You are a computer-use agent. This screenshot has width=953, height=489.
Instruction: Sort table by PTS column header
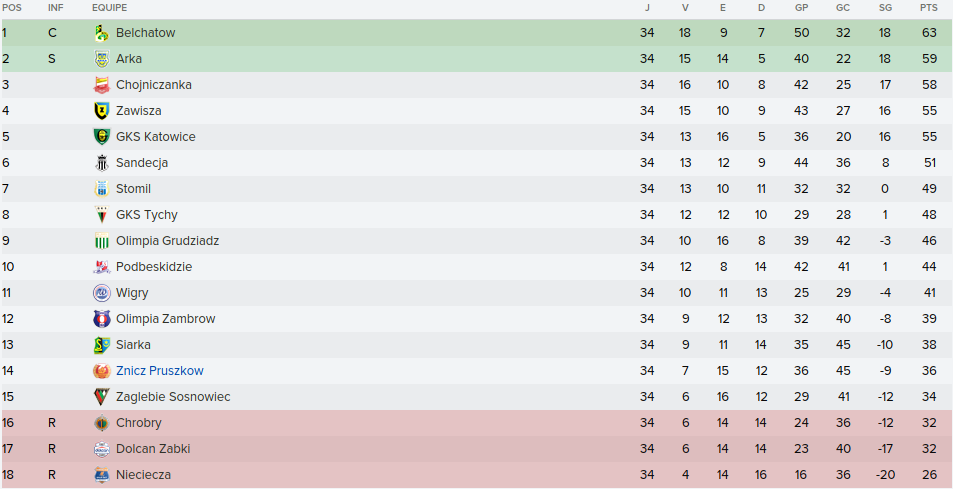click(929, 8)
